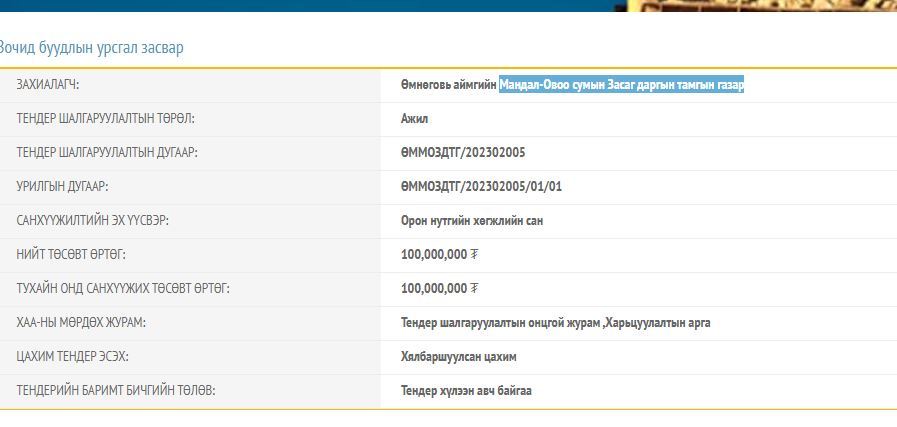Viewport: 897px width, 427px height.
Task: Click the 'УРИЛГЫН ДУГААР:' label
Action: click(62, 187)
